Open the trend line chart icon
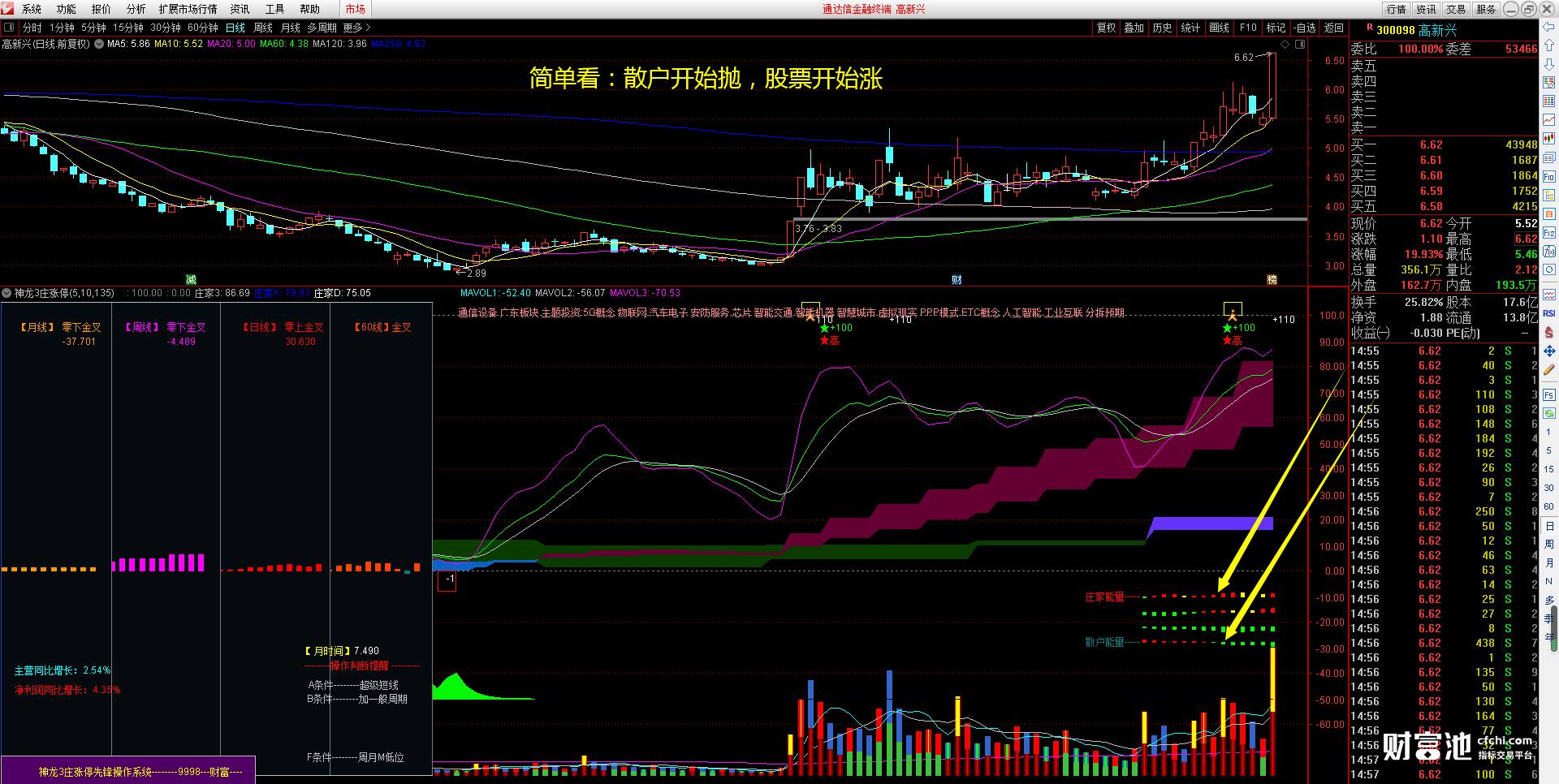 click(1548, 120)
